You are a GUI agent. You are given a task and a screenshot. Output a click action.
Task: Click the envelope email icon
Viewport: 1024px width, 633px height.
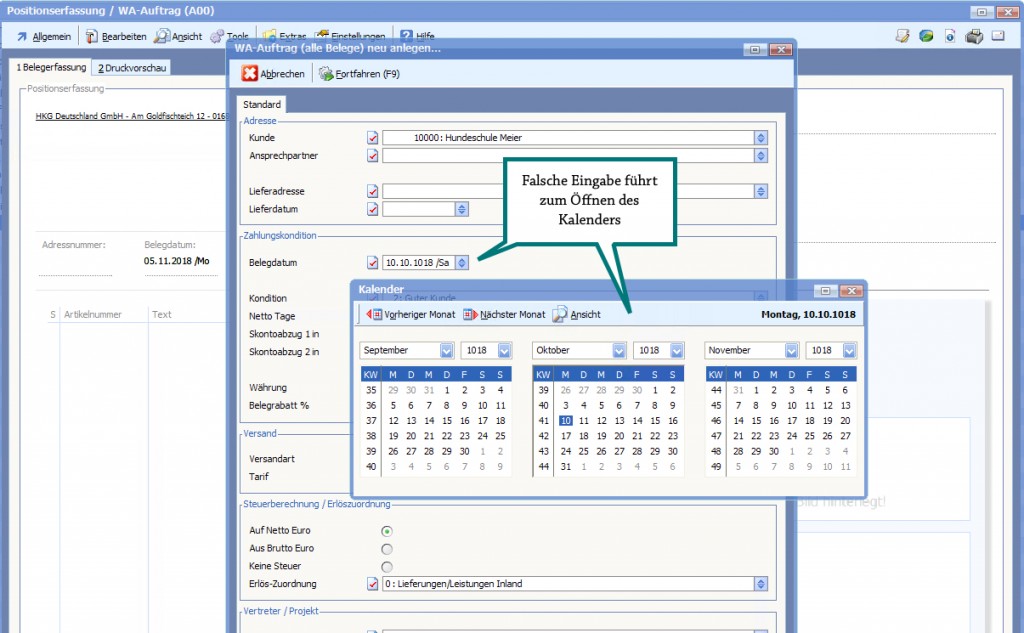coord(998,37)
